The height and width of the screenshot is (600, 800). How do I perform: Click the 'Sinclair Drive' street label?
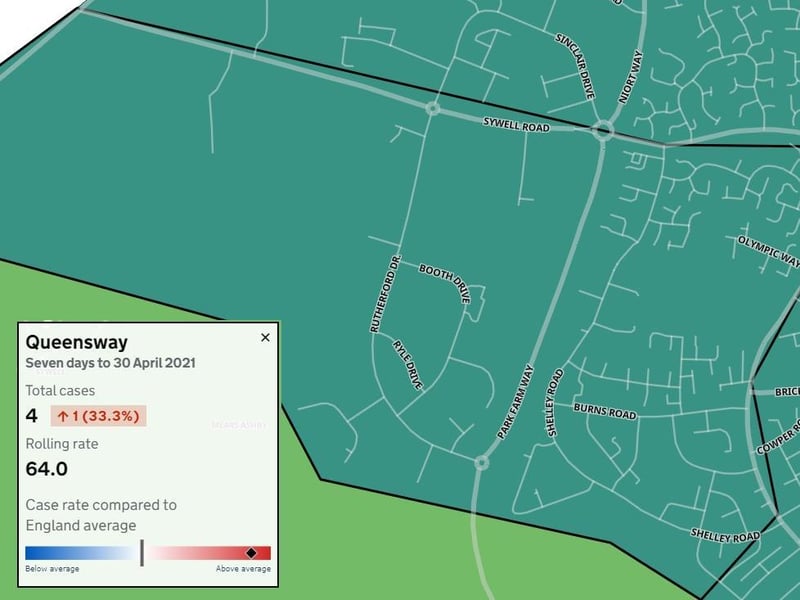click(576, 66)
